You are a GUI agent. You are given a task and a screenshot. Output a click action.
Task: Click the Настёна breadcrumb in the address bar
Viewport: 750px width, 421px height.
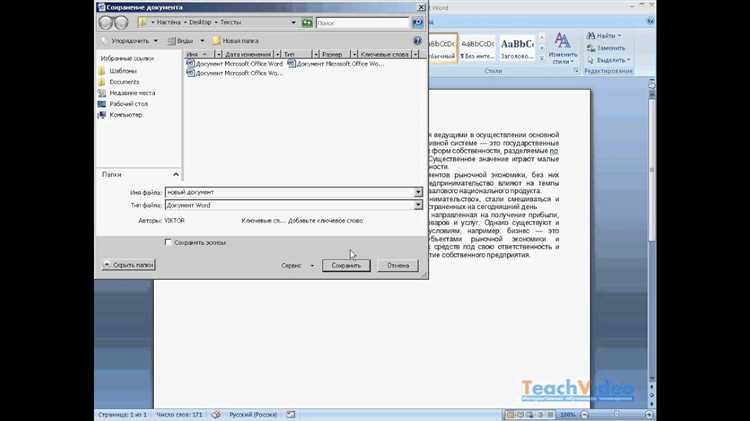coord(169,22)
